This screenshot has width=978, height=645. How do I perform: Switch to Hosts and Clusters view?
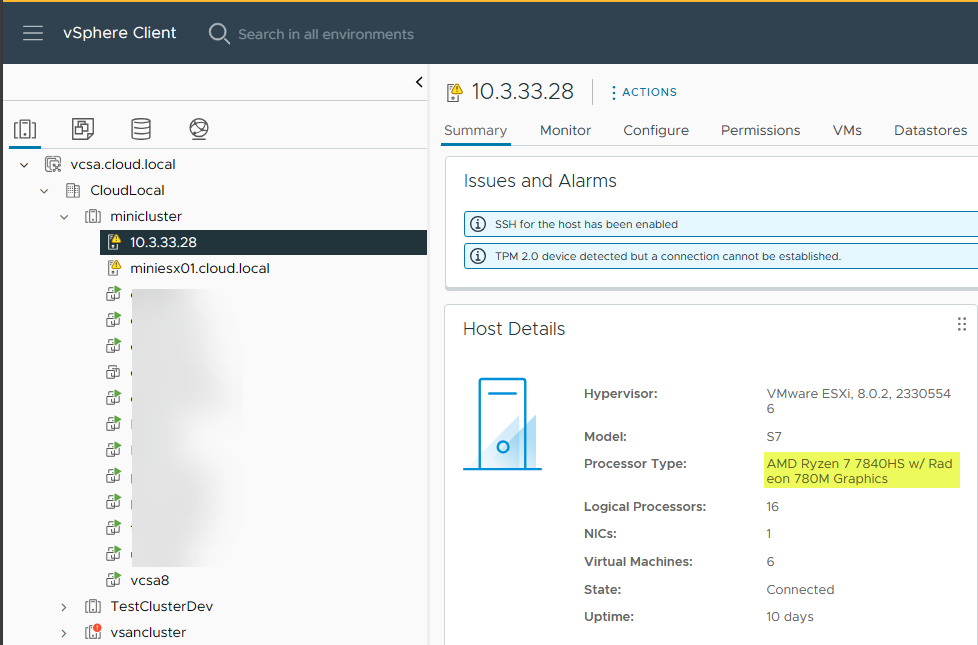(x=25, y=129)
